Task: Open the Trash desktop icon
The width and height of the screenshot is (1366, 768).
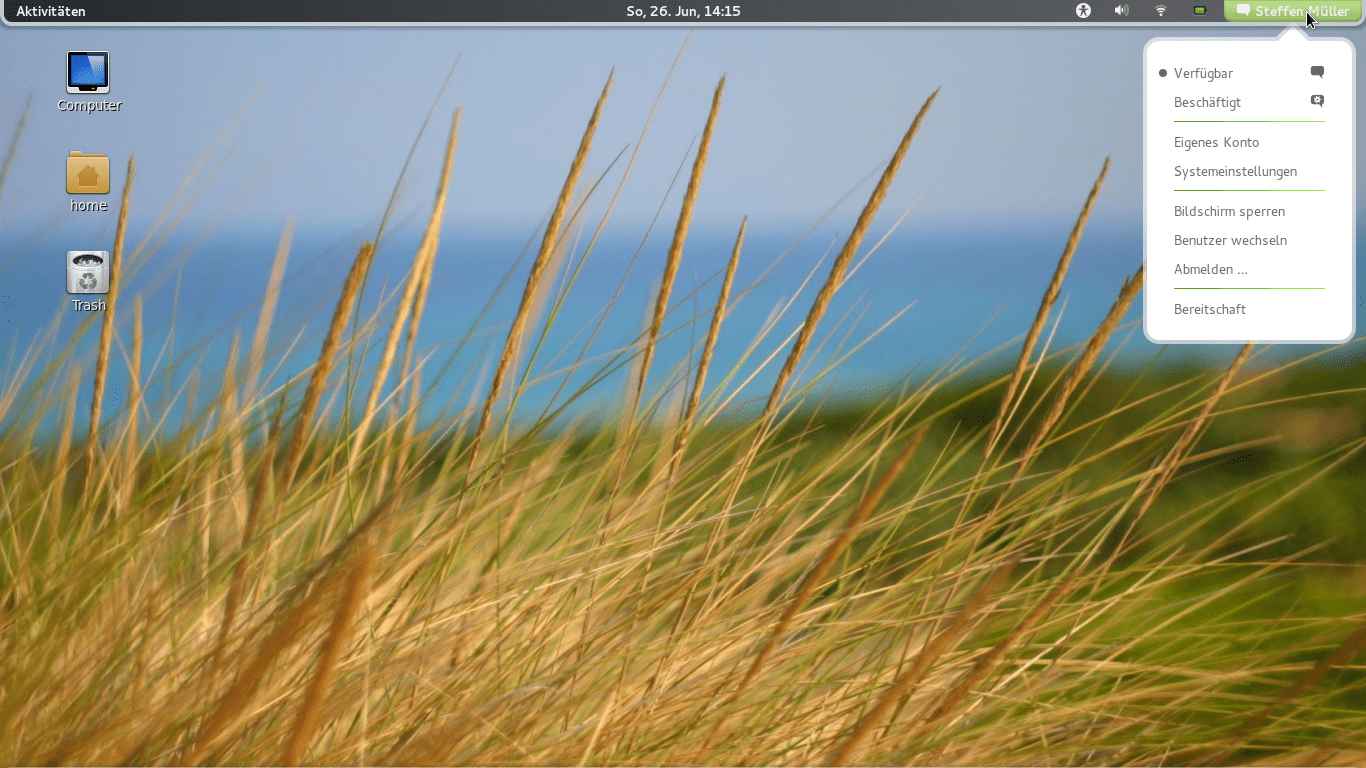Action: pyautogui.click(x=88, y=273)
